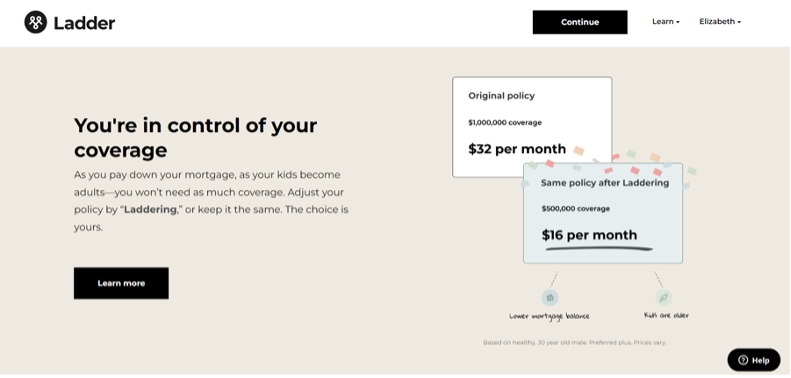Select the Same policy after Laddering card

click(x=603, y=213)
